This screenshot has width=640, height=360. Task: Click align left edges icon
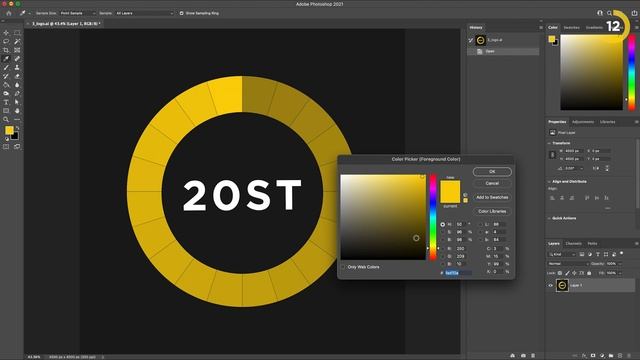tap(552, 198)
